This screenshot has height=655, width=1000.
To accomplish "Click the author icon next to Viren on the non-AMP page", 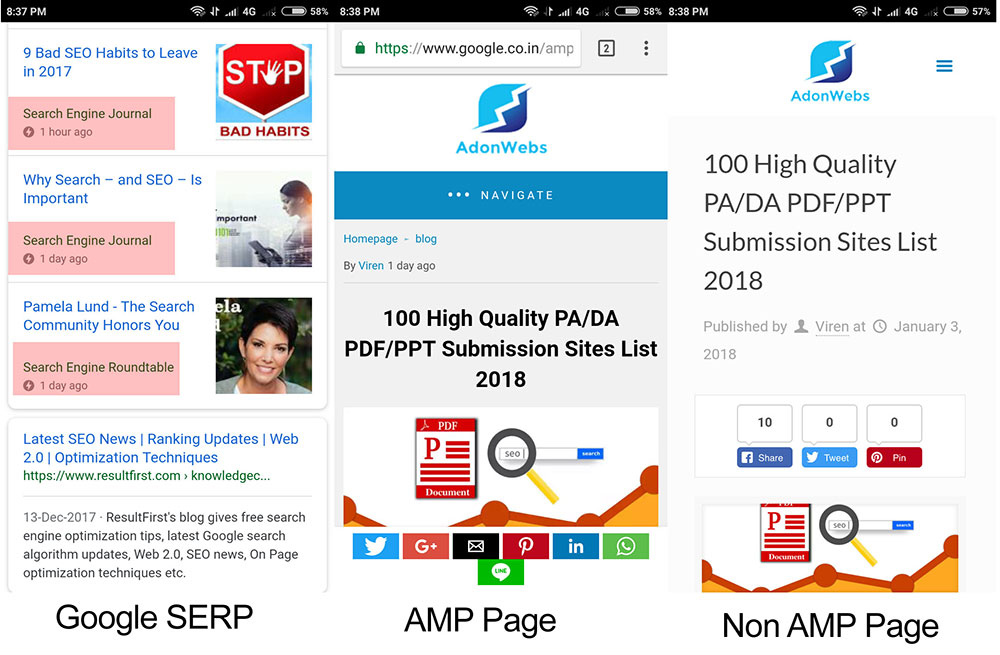I will (x=801, y=327).
